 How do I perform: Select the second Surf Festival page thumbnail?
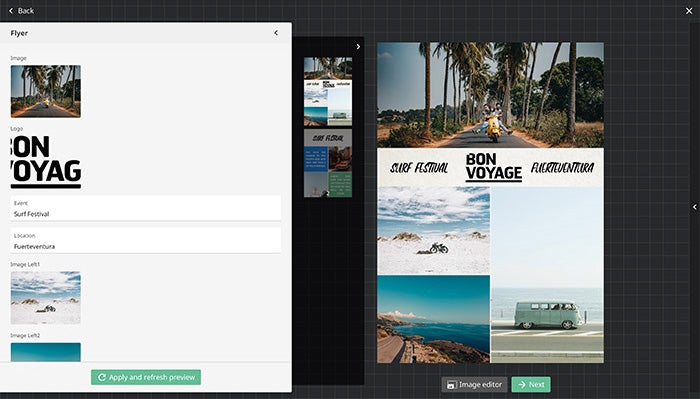click(328, 163)
